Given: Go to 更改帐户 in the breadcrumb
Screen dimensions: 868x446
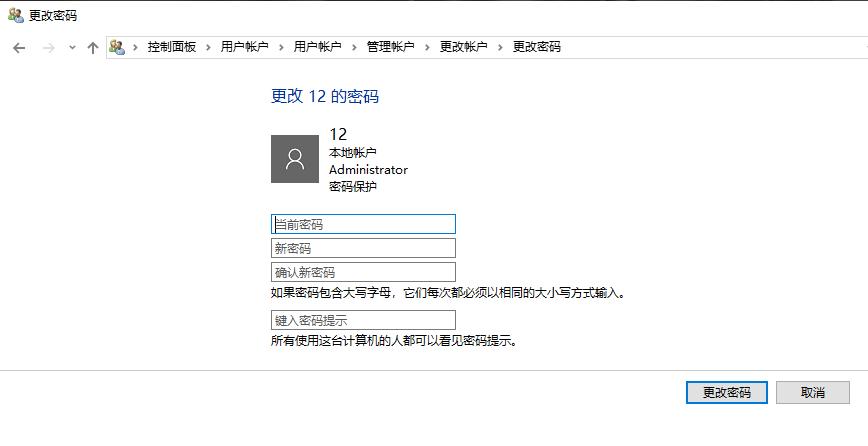Looking at the screenshot, I should (463, 47).
